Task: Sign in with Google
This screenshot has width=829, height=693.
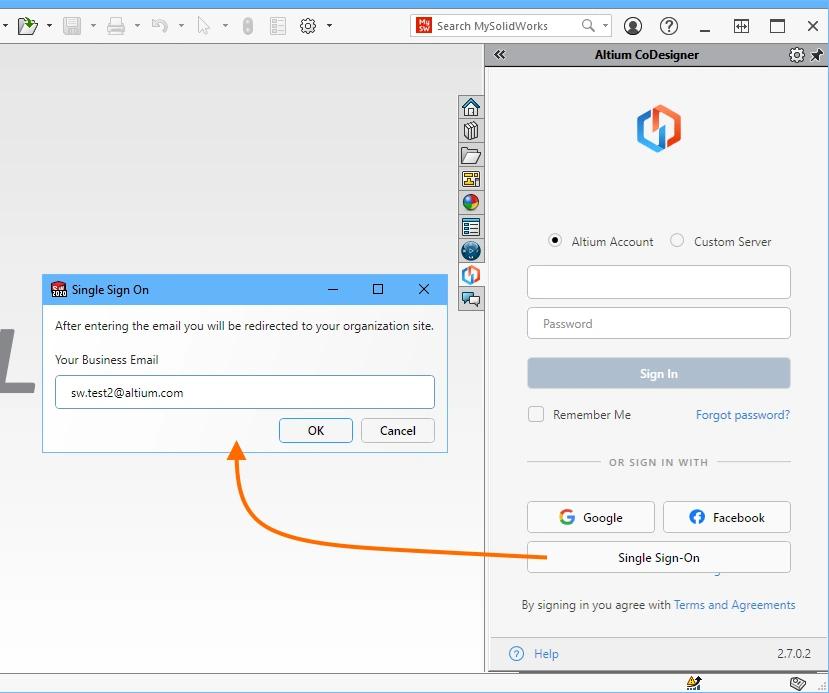Action: tap(590, 517)
